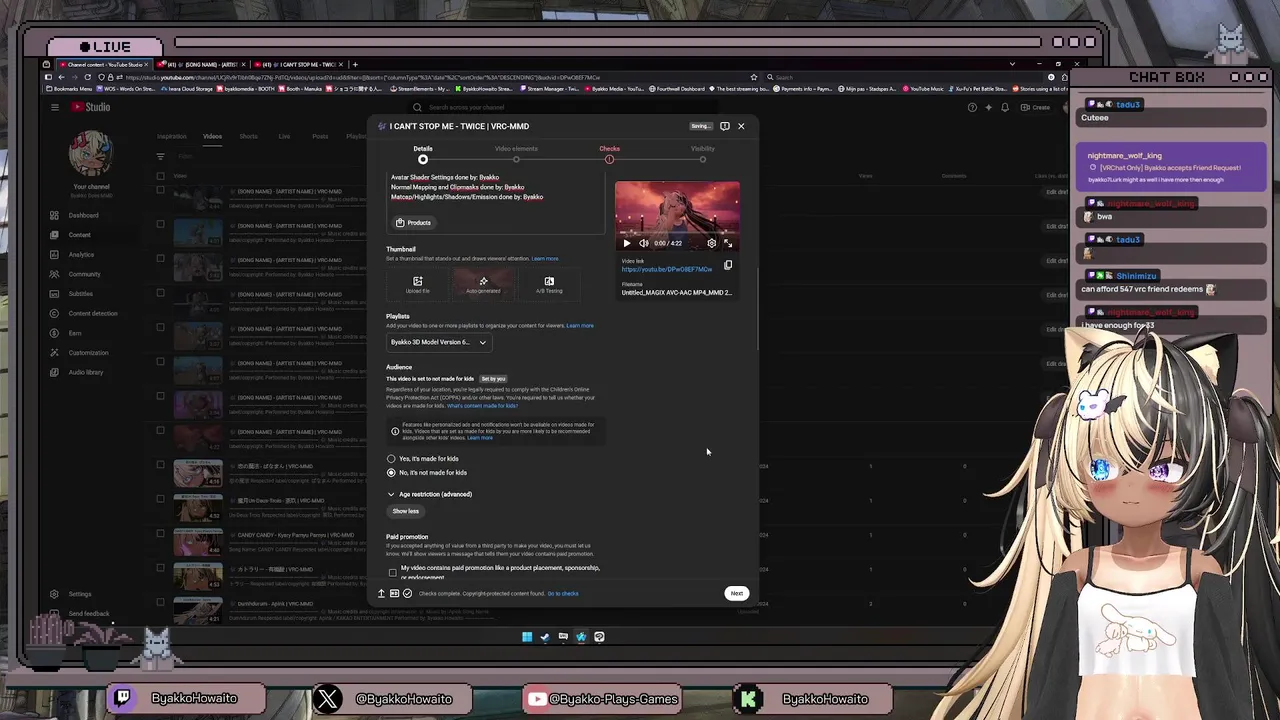Mute the preview video volume icon
The image size is (1280, 720).
point(643,243)
